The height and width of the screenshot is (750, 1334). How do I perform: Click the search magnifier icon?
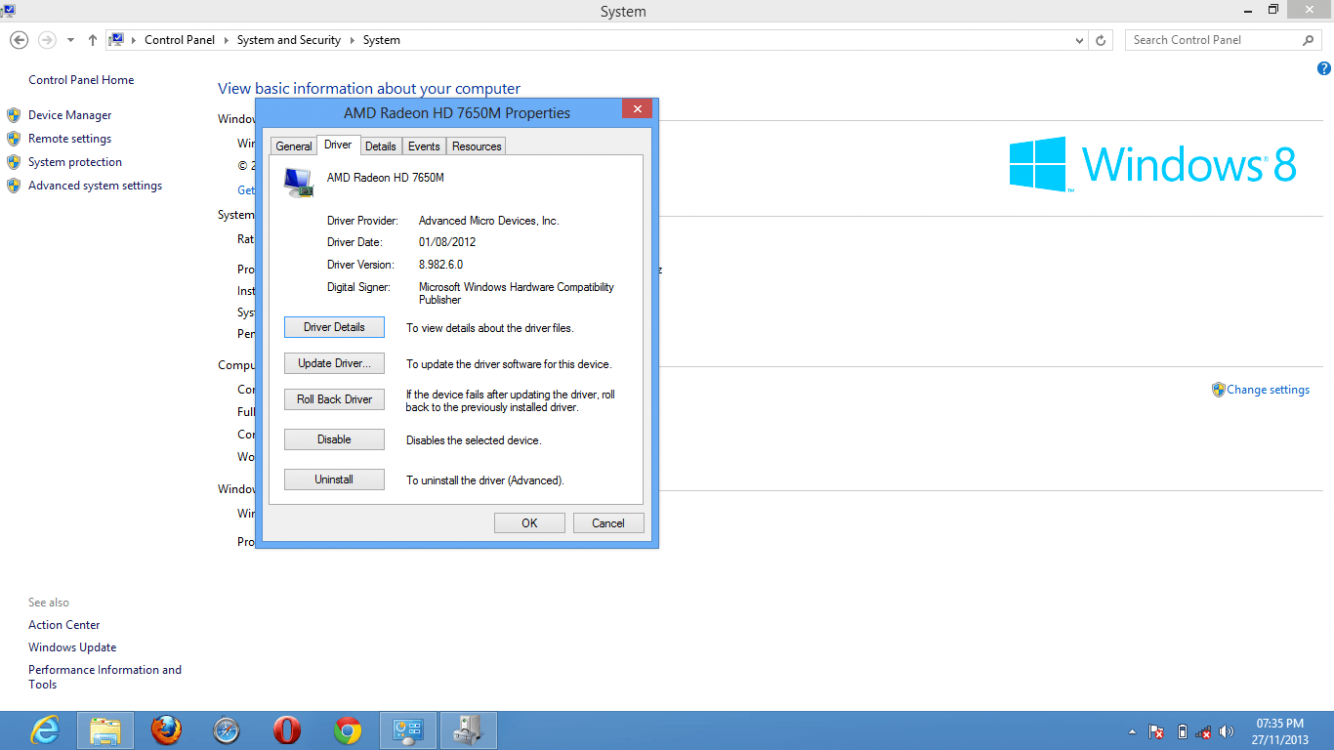coord(1308,40)
